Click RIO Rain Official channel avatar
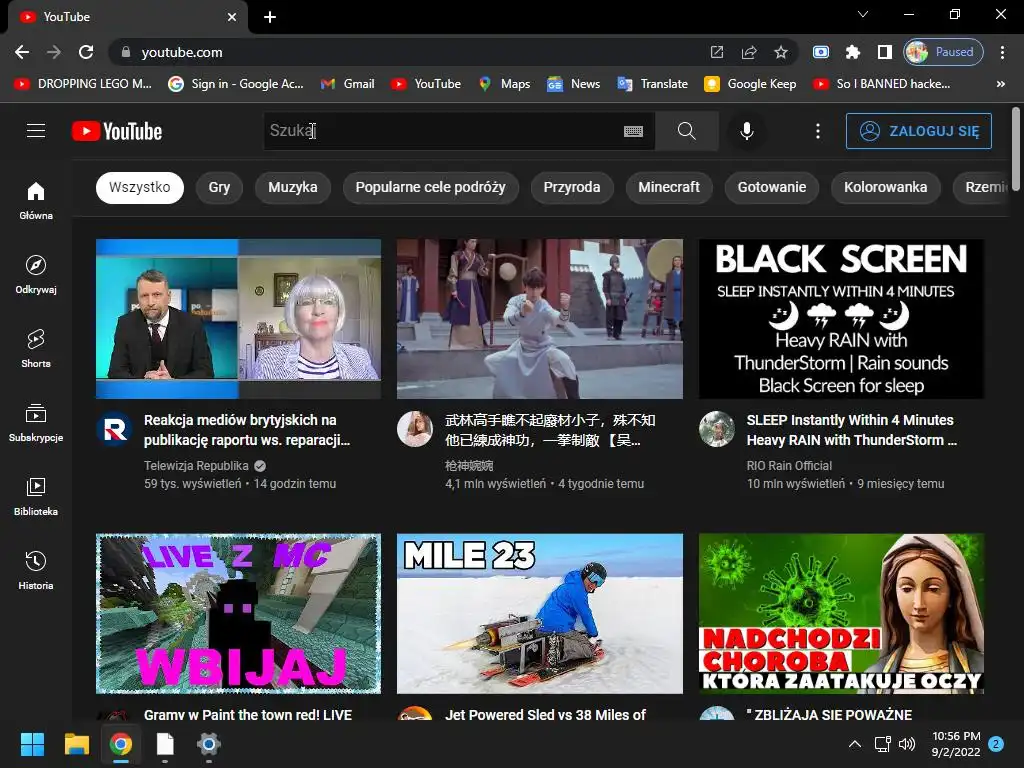Image resolution: width=1024 pixels, height=768 pixels. [x=716, y=429]
